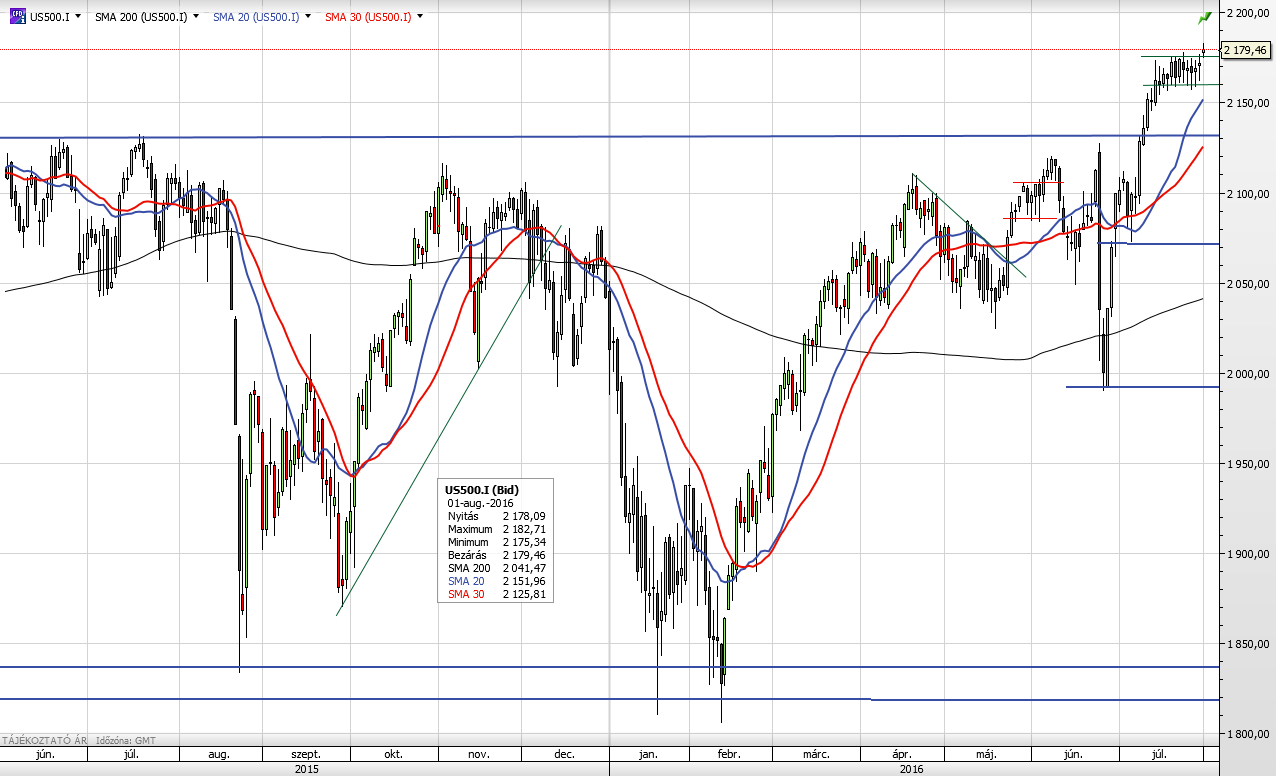This screenshot has height=776, width=1276.
Task: Click the 1 800,00 price axis label
Action: tap(1246, 733)
